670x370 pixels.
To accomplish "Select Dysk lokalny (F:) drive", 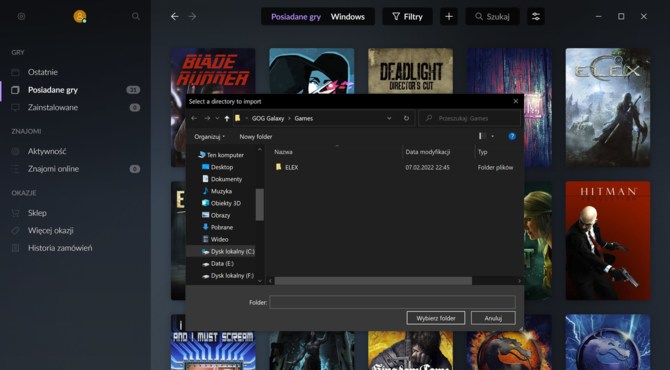I will (x=228, y=276).
